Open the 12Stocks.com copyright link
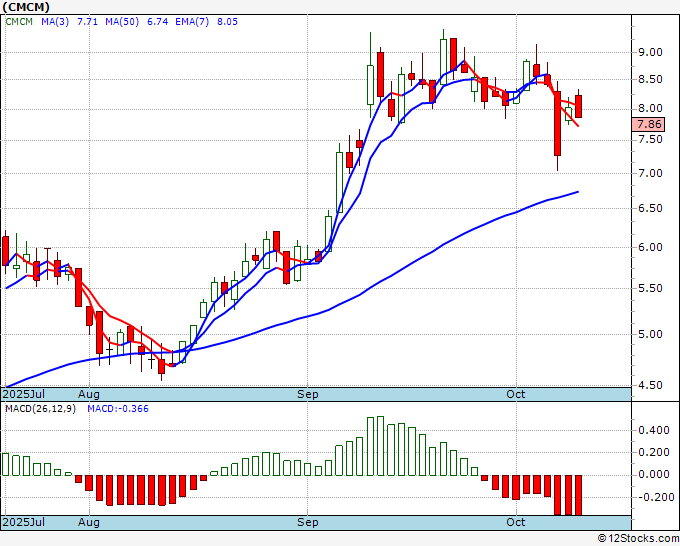The image size is (680, 546). [638, 539]
